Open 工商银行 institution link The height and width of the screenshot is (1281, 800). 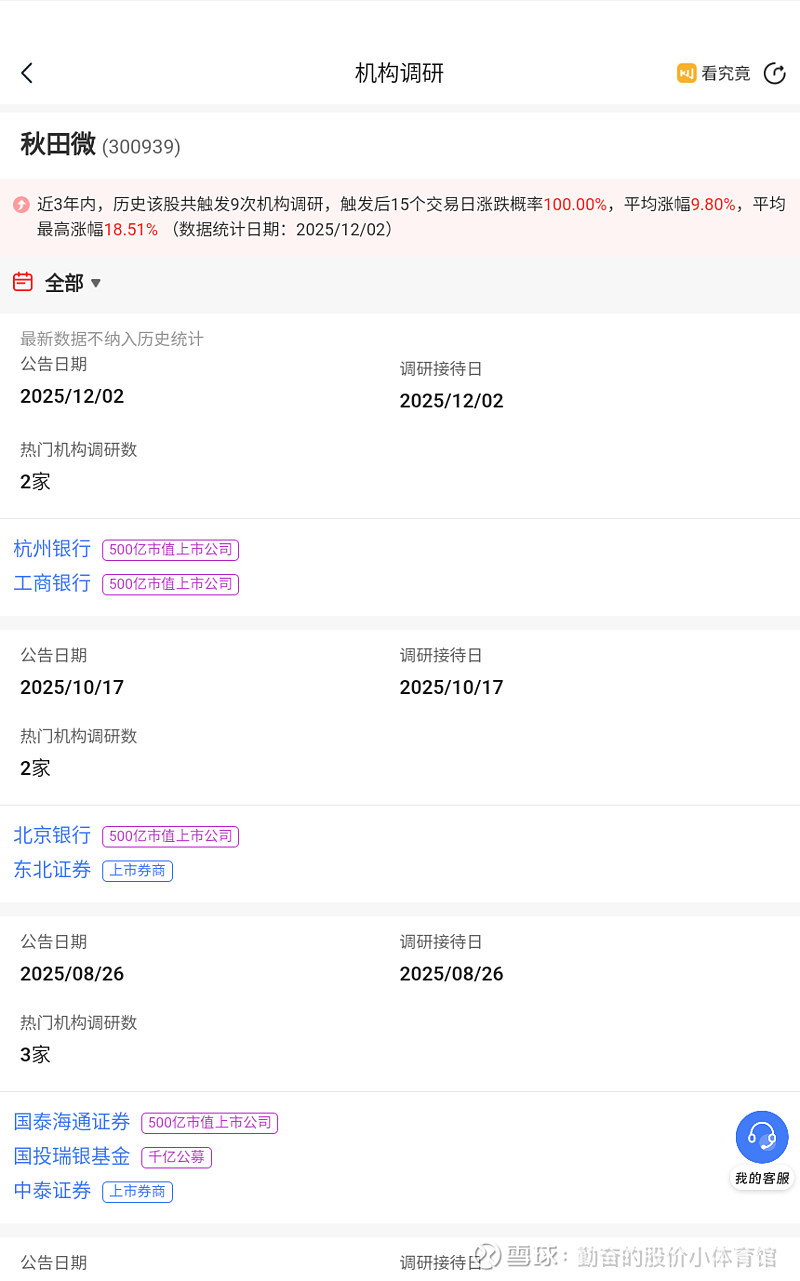coord(52,583)
